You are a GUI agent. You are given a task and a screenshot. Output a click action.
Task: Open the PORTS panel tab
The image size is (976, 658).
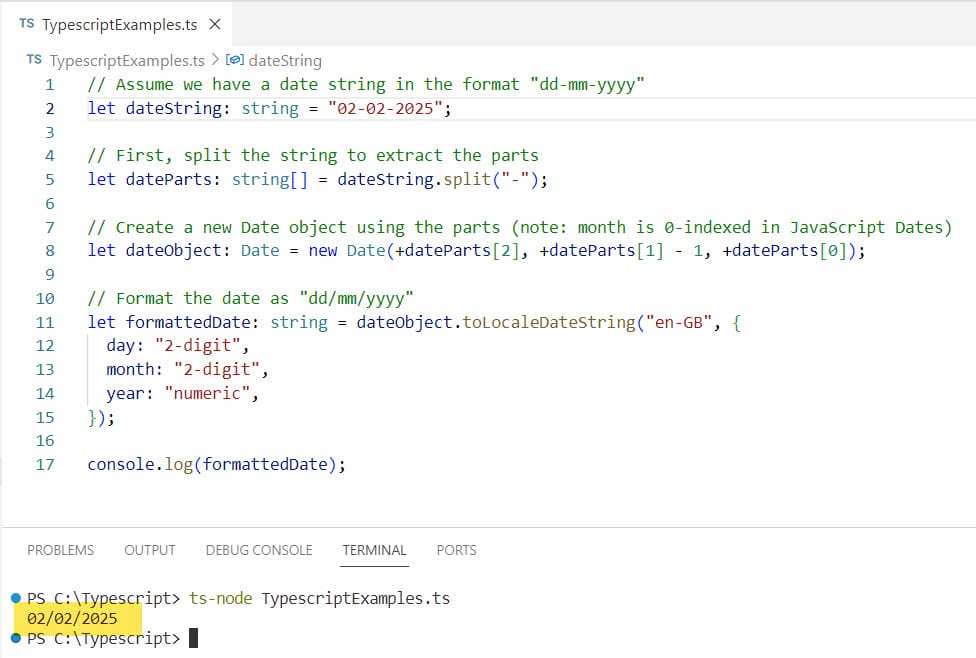pos(456,550)
